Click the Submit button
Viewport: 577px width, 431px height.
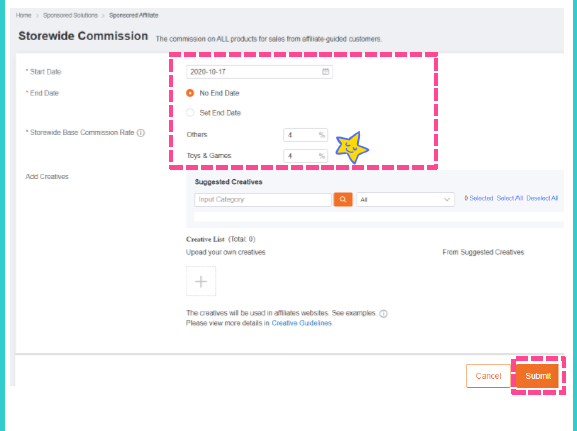coord(538,376)
